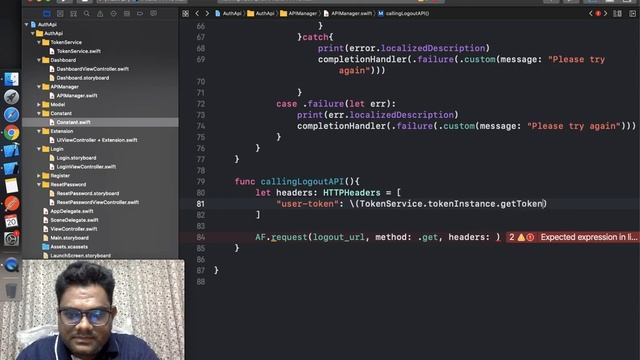Image resolution: width=640 pixels, height=360 pixels.
Task: Expand the Register folder
Action: tap(39, 176)
